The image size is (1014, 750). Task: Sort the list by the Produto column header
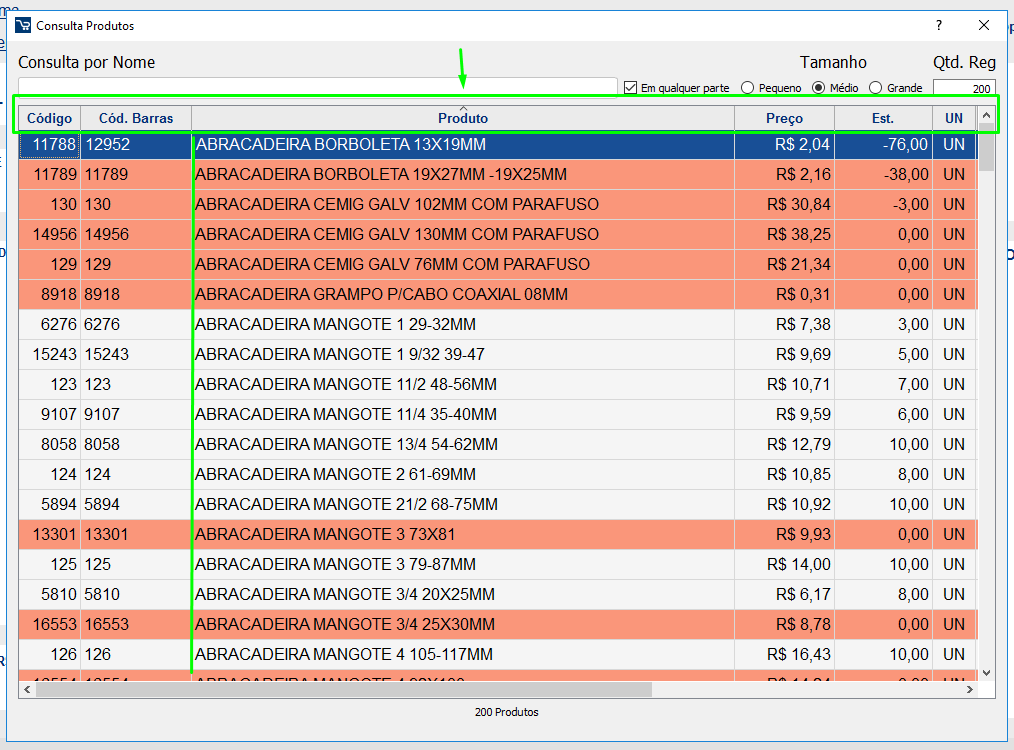coord(462,118)
